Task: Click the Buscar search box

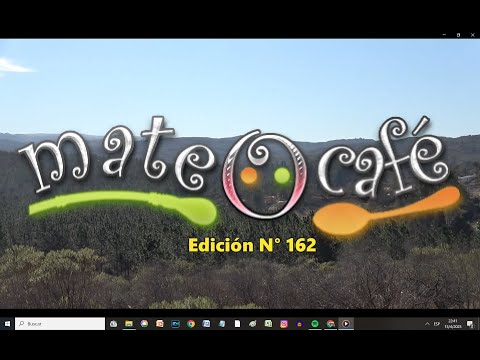Action: coord(60,324)
